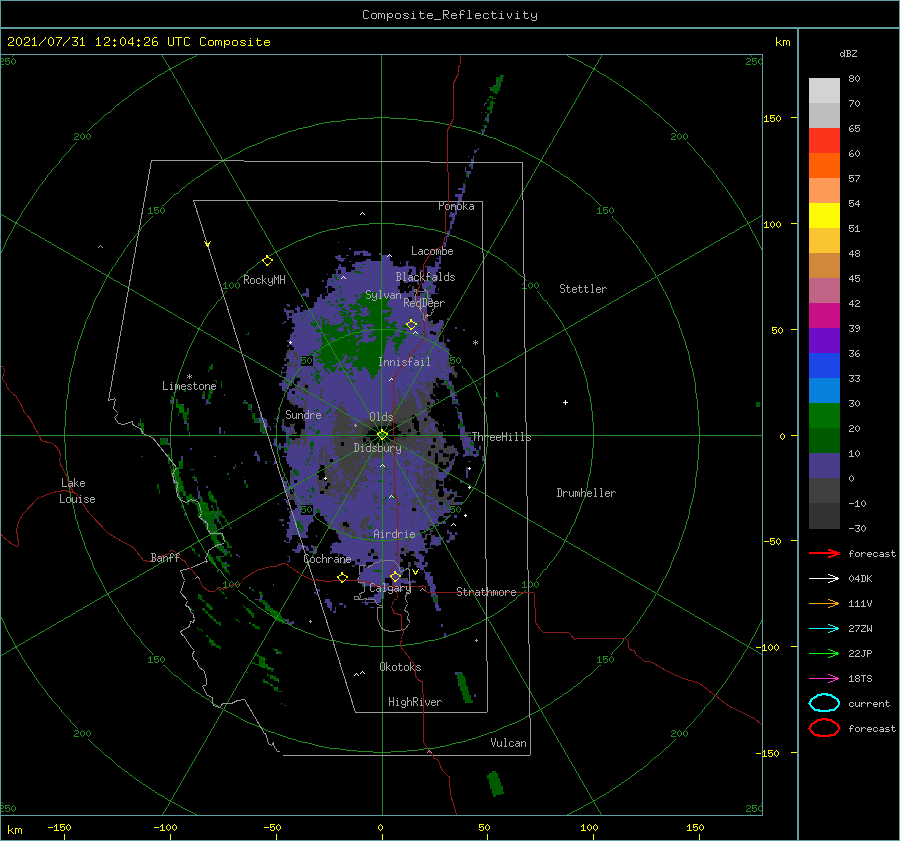The height and width of the screenshot is (841, 900).
Task: Click the RockyMH label
Action: 264,280
